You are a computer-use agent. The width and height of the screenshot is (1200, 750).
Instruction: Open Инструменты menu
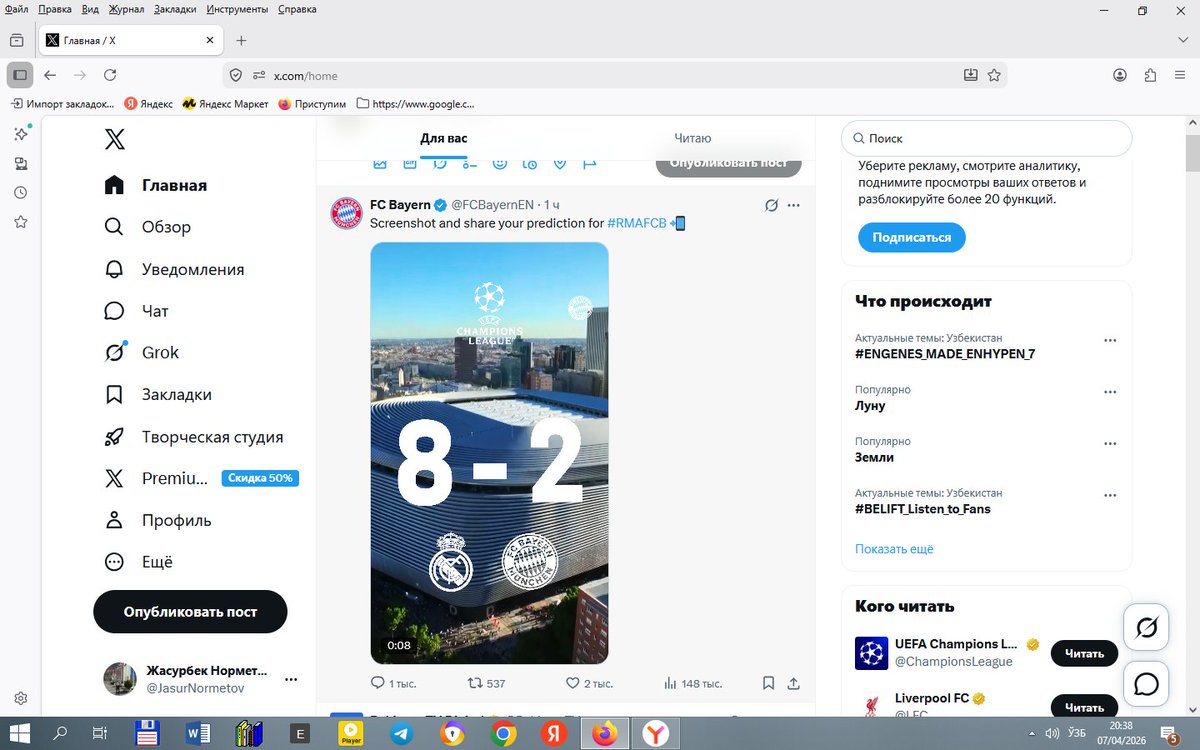click(x=237, y=9)
